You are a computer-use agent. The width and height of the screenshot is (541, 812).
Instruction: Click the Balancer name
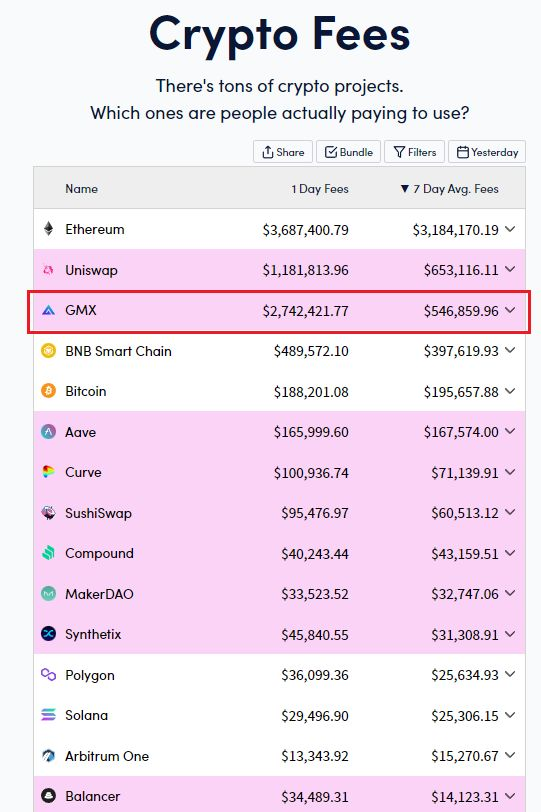click(x=93, y=796)
